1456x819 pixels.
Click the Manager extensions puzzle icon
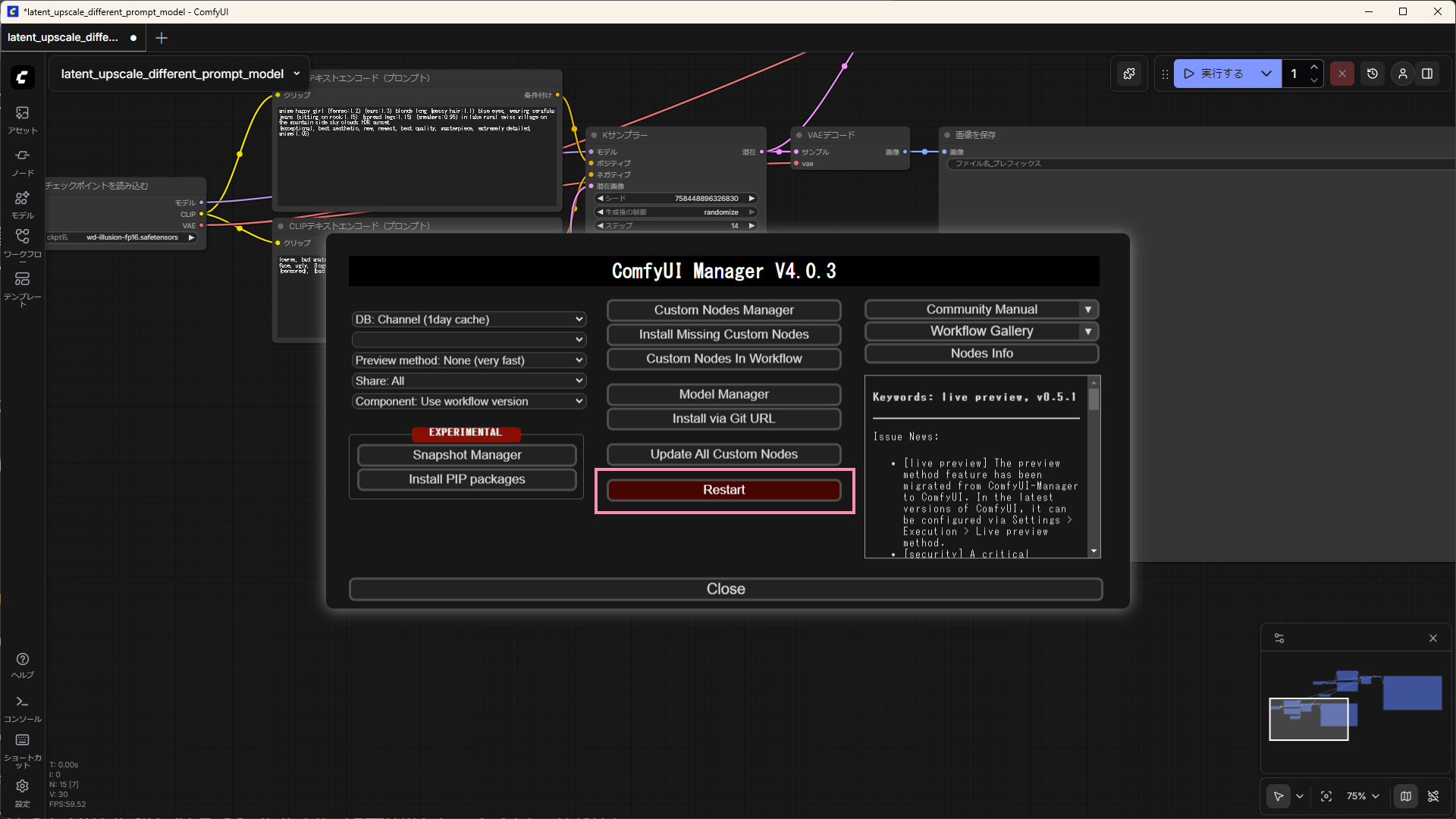[x=1129, y=74]
